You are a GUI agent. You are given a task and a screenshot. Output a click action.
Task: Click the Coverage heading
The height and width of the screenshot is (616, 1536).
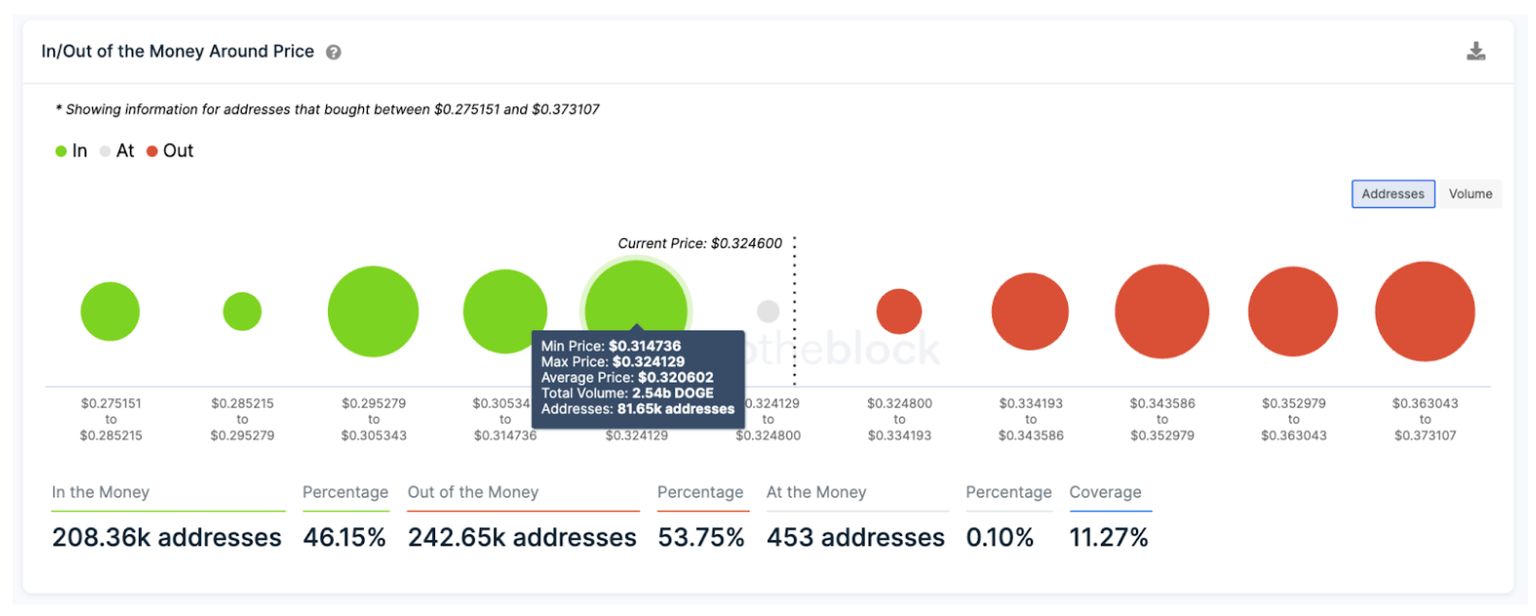(x=1105, y=492)
